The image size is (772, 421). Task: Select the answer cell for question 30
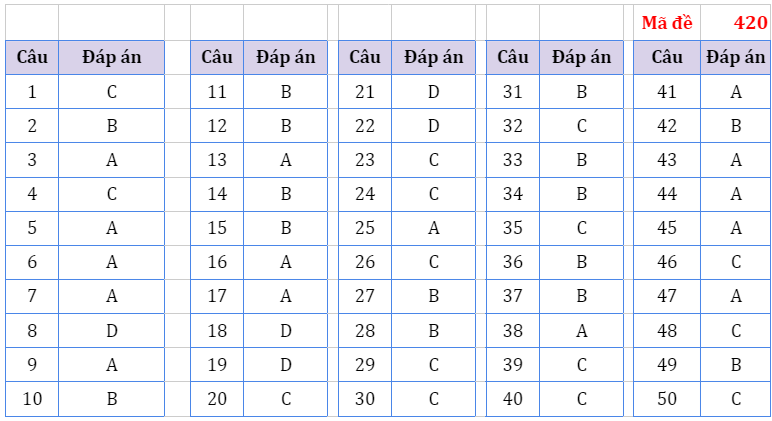[x=434, y=399]
